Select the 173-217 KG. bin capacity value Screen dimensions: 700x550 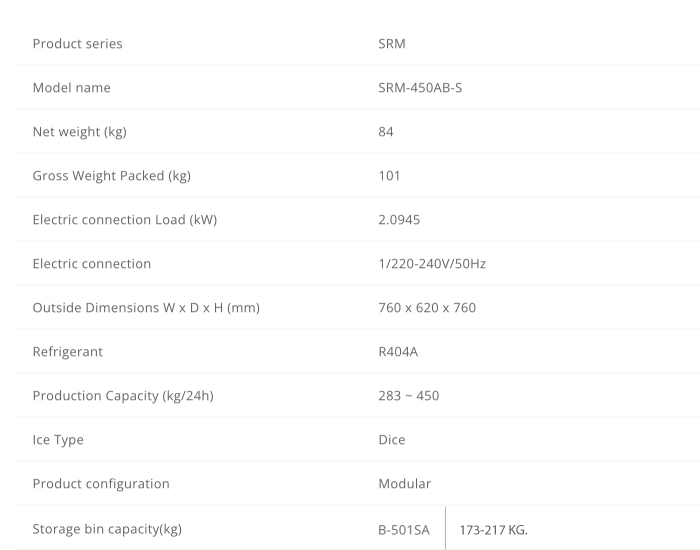[x=493, y=529]
